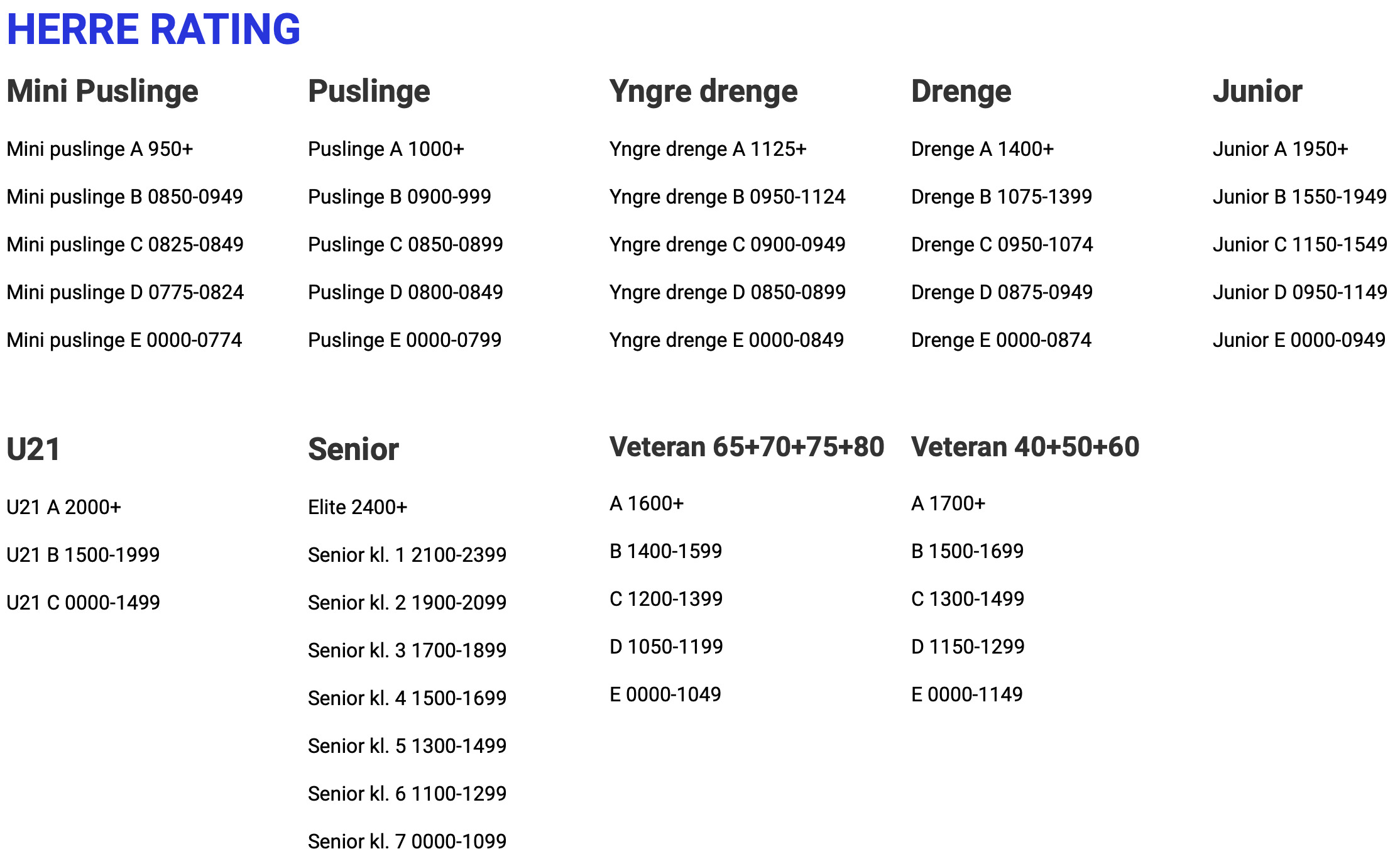Image resolution: width=1400 pixels, height=866 pixels.
Task: Click Drenge A 1400+ entry
Action: (982, 150)
